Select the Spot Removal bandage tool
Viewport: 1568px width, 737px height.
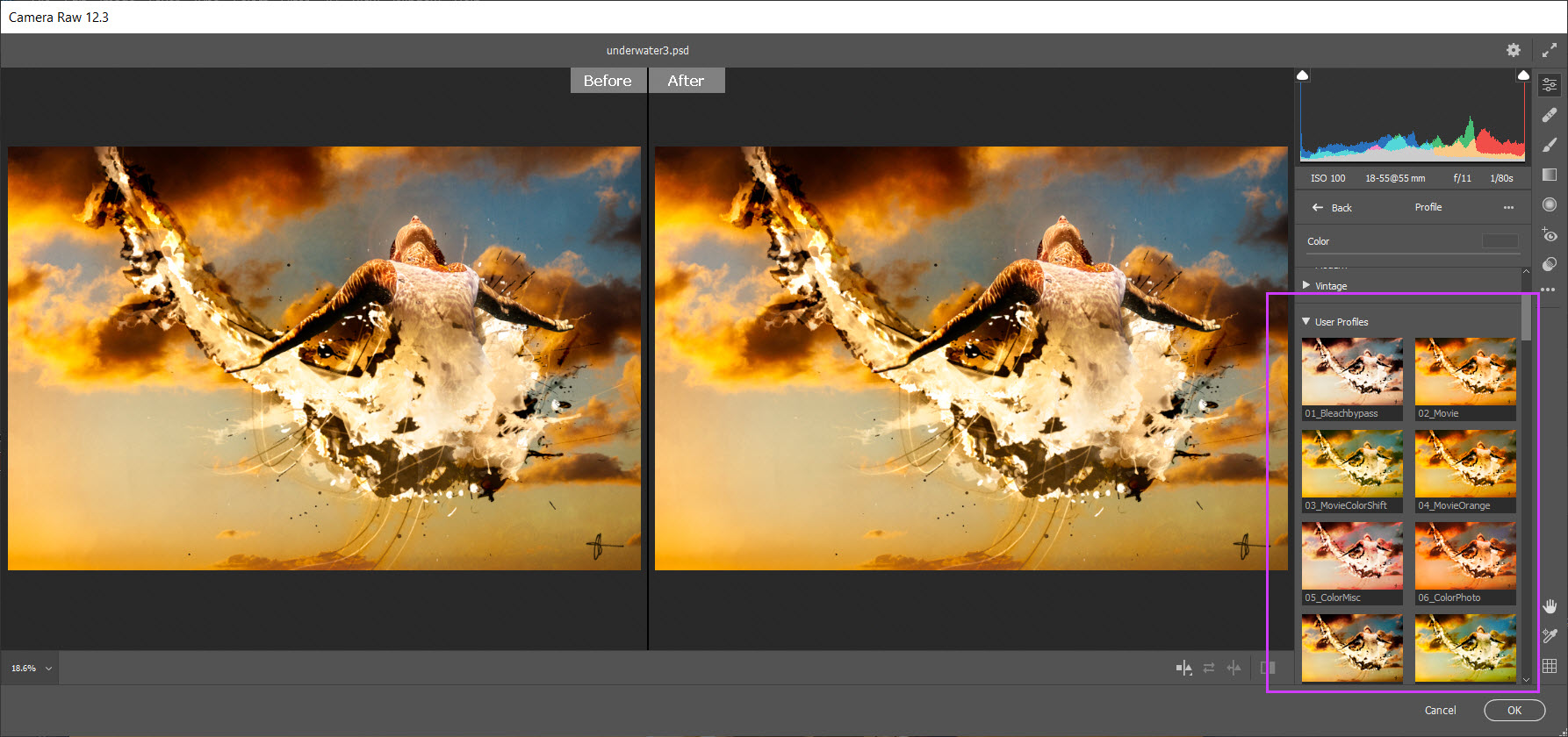[1550, 115]
